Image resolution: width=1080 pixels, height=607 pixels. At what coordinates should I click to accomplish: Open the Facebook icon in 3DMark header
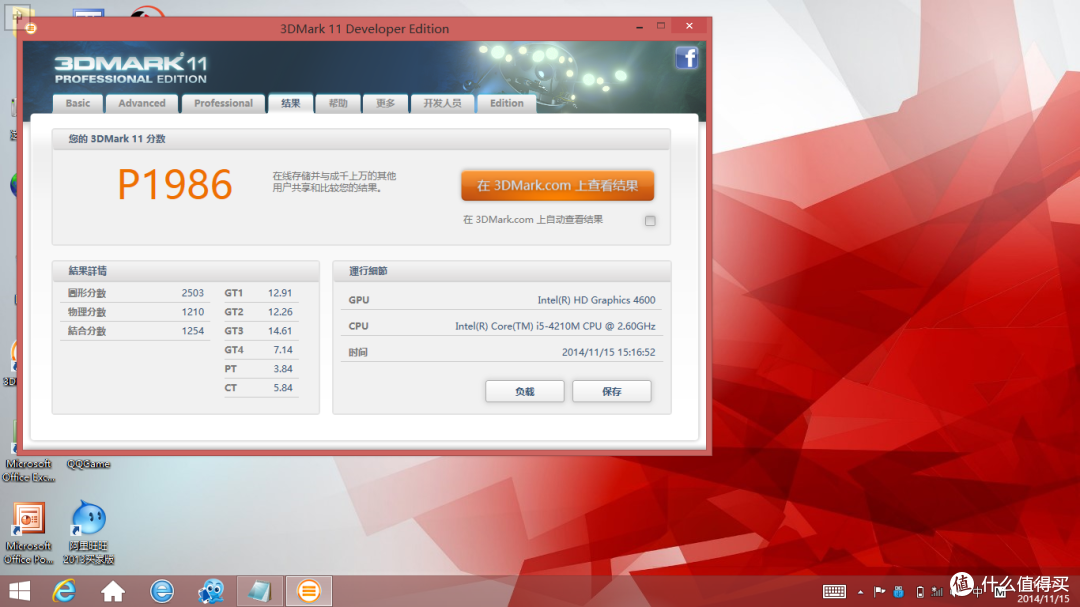coord(687,58)
